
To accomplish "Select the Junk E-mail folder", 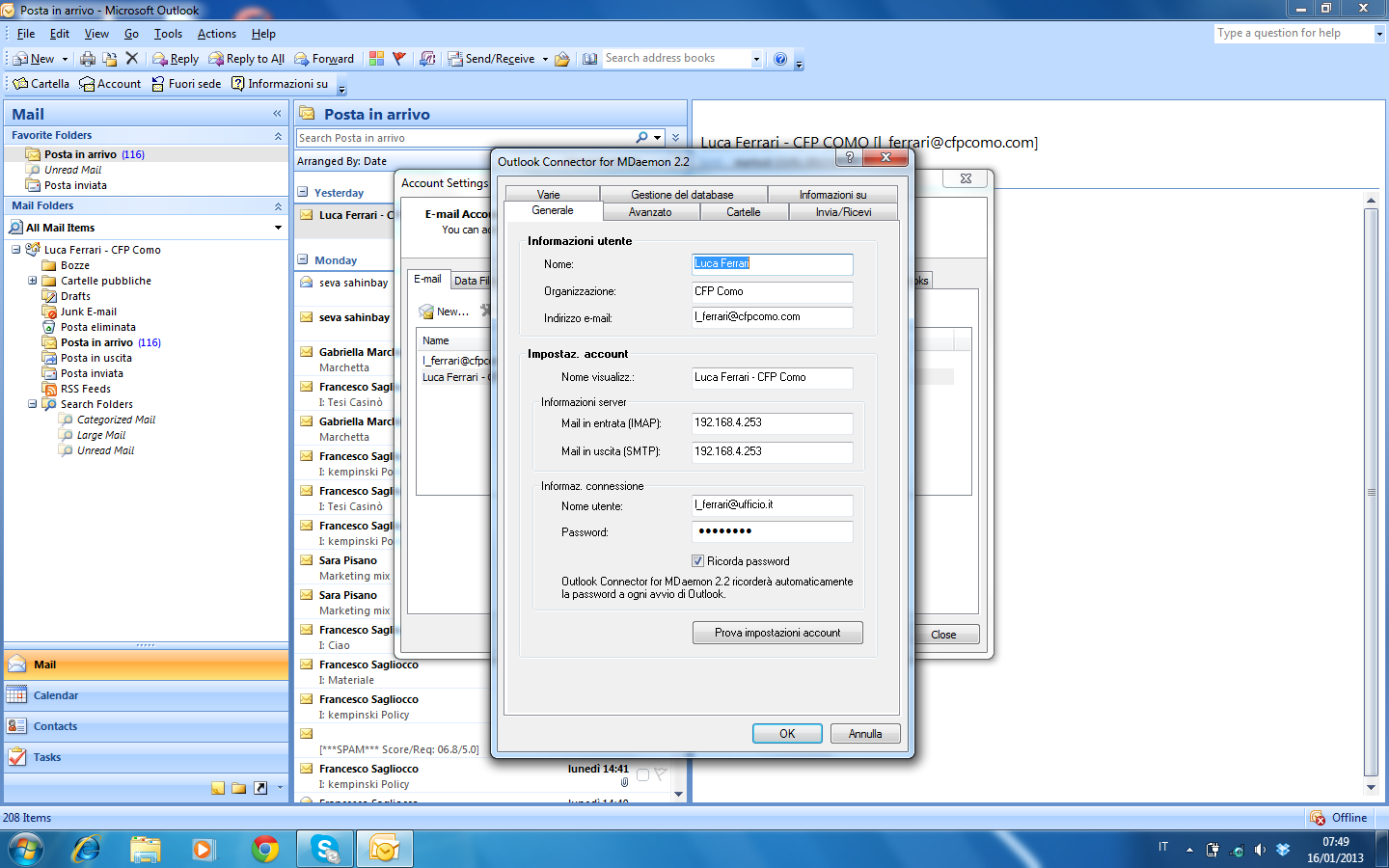I will pyautogui.click(x=88, y=312).
